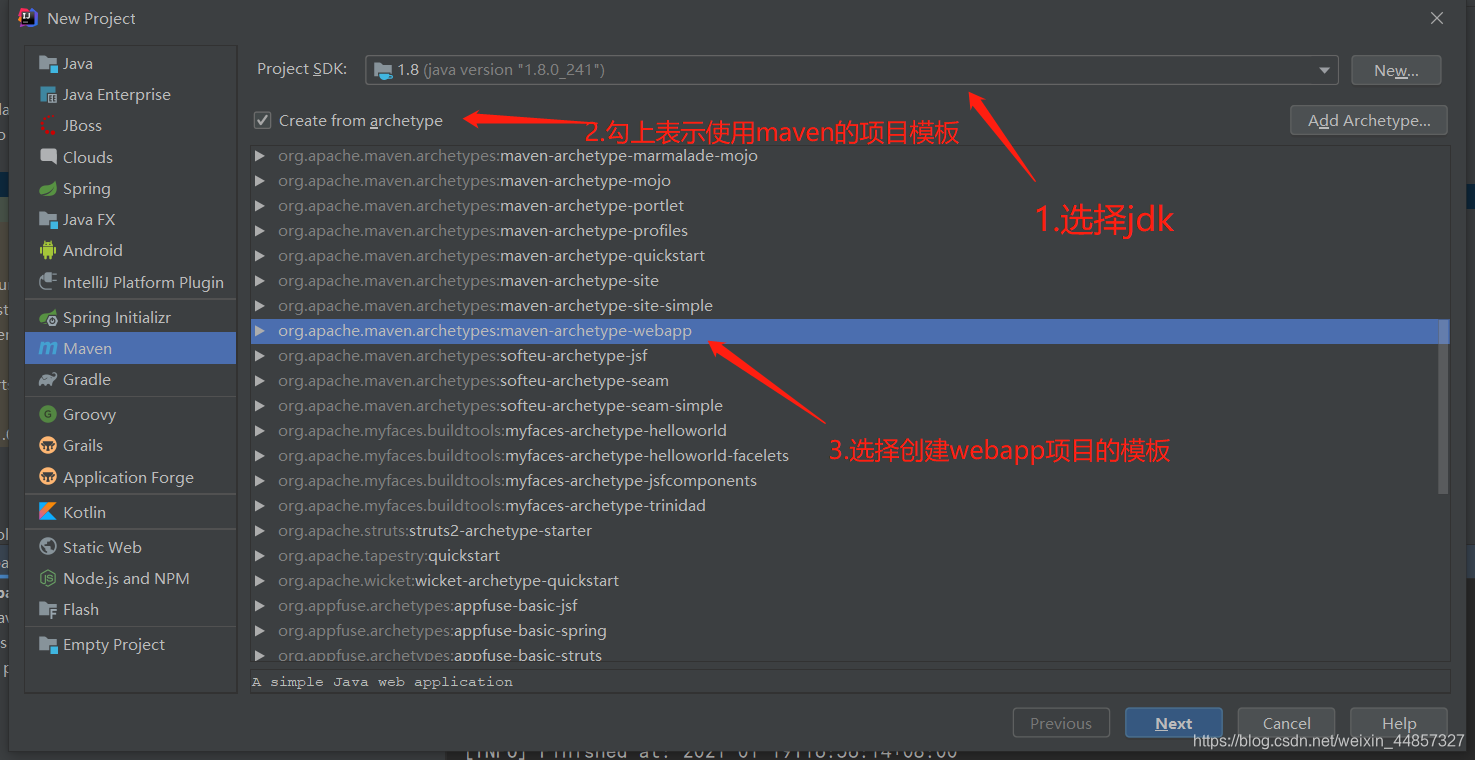Click the Maven 'm' icon

click(x=48, y=349)
